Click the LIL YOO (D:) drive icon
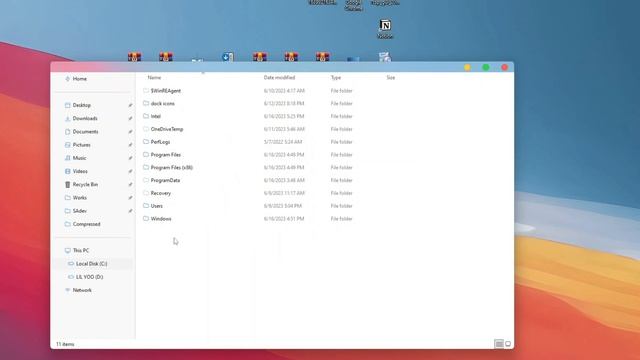640x360 pixels. 71,277
